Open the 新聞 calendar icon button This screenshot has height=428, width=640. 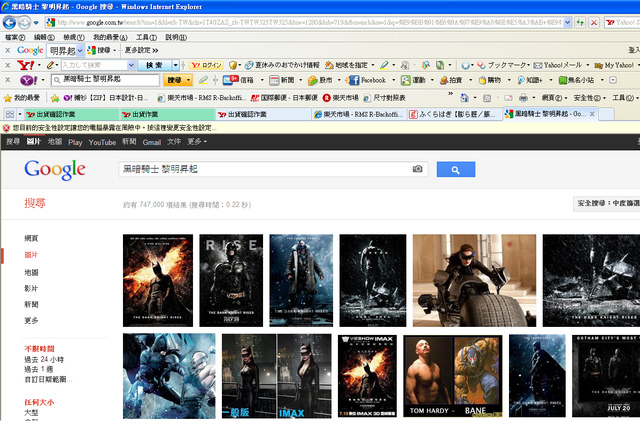click(x=282, y=80)
